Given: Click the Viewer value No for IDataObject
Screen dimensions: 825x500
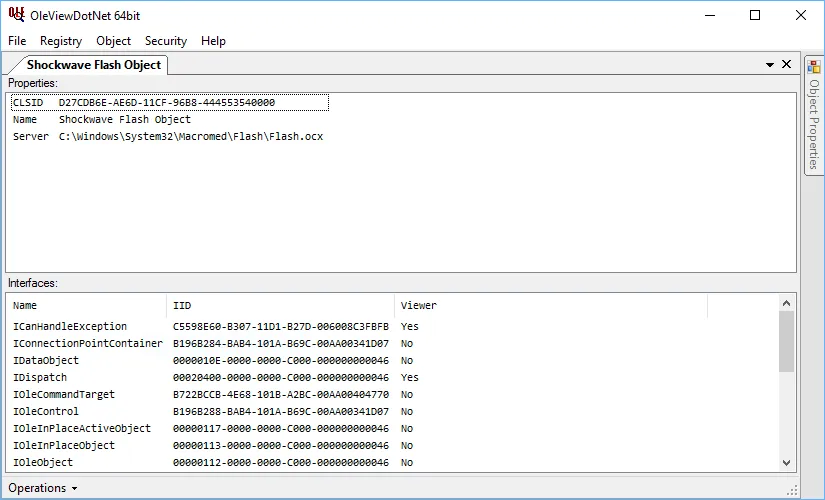Looking at the screenshot, I should [x=407, y=361].
